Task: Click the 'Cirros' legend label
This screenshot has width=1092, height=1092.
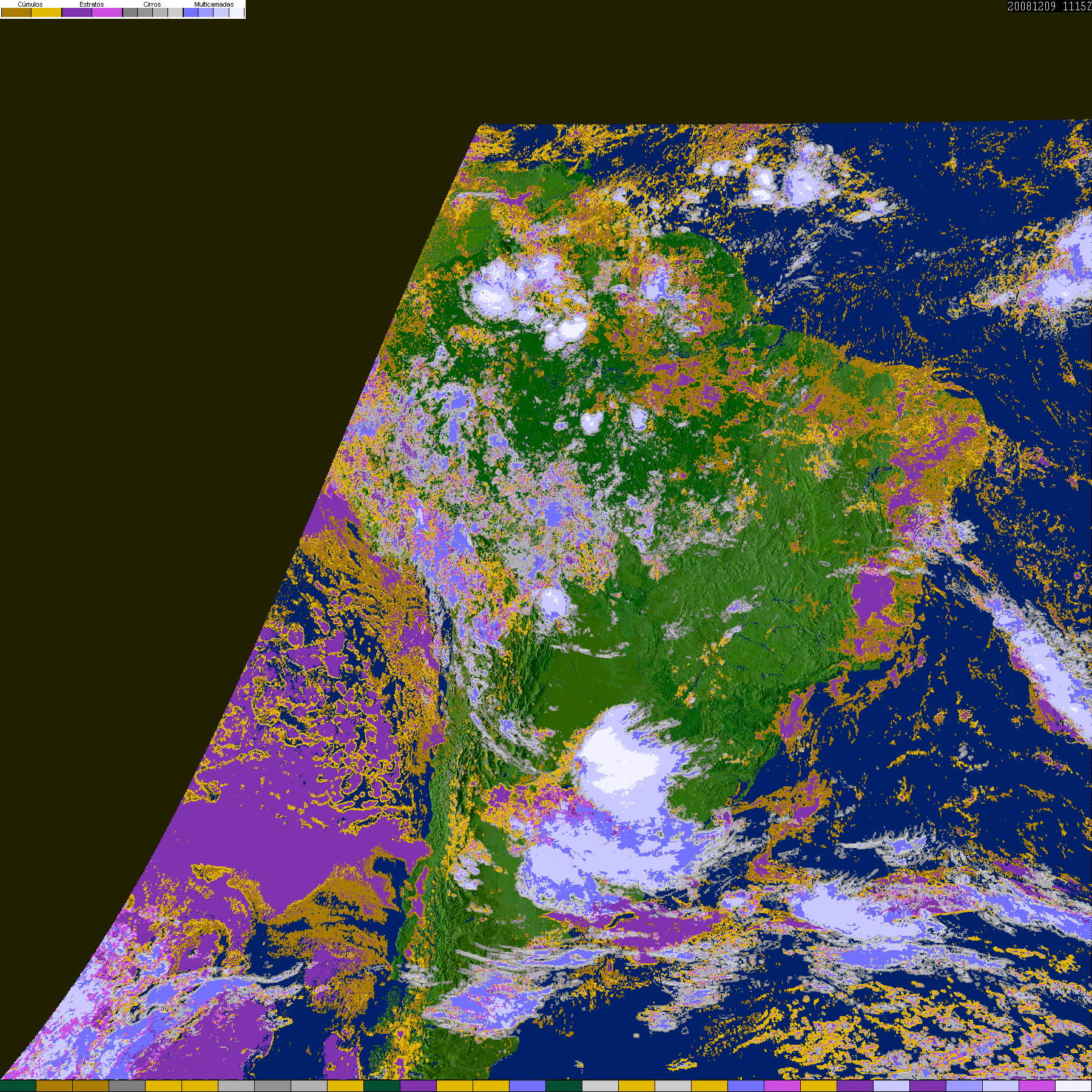Action: [152, 4]
